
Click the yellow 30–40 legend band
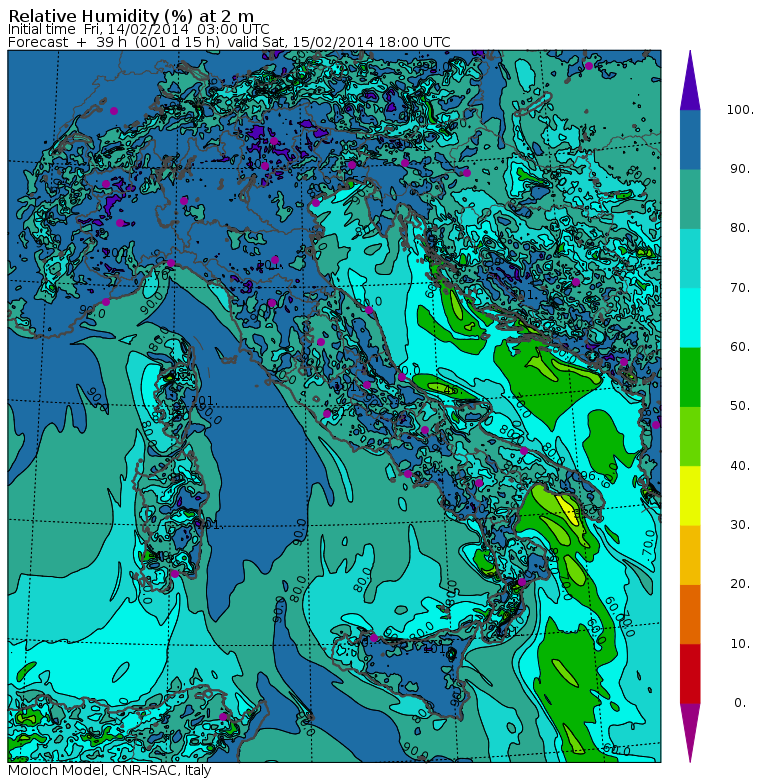[x=690, y=496]
